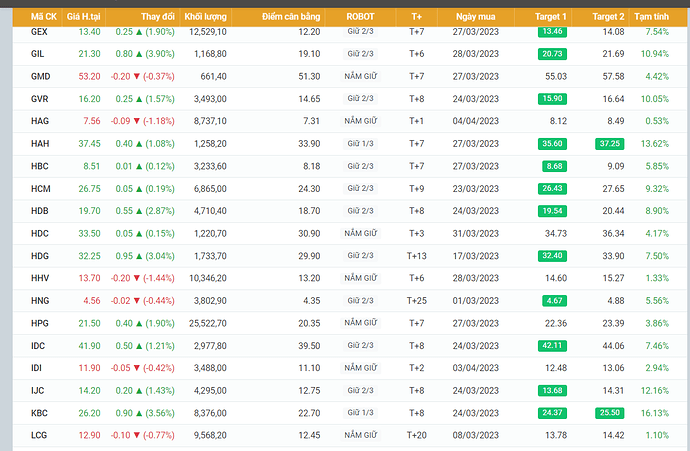Click the Ngày mua column header
The height and width of the screenshot is (451, 690).
pyautogui.click(x=473, y=18)
